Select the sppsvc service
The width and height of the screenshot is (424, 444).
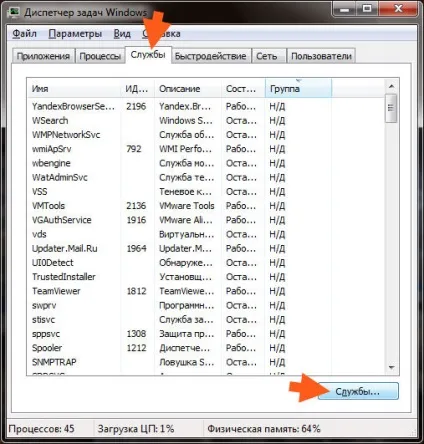click(206, 334)
